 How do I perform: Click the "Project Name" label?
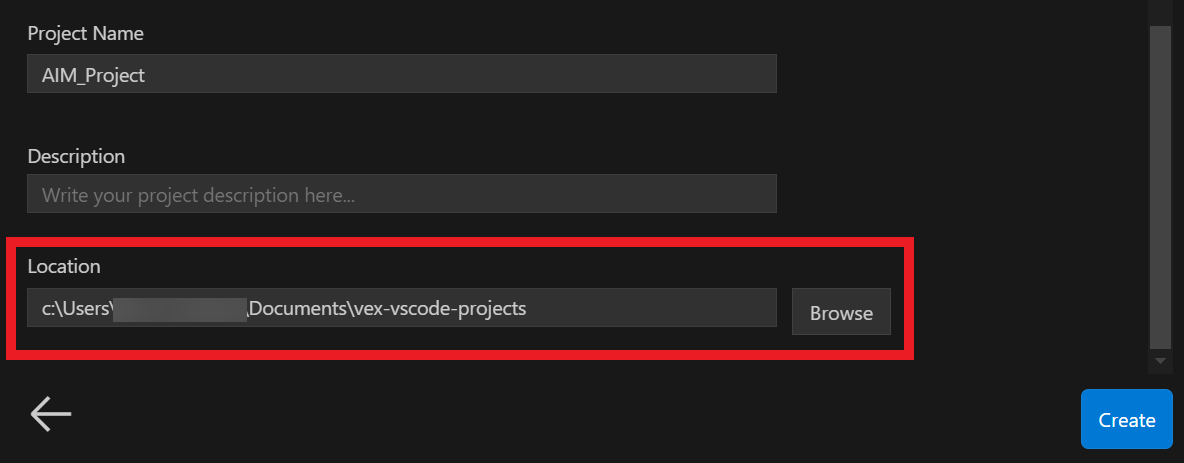(85, 33)
